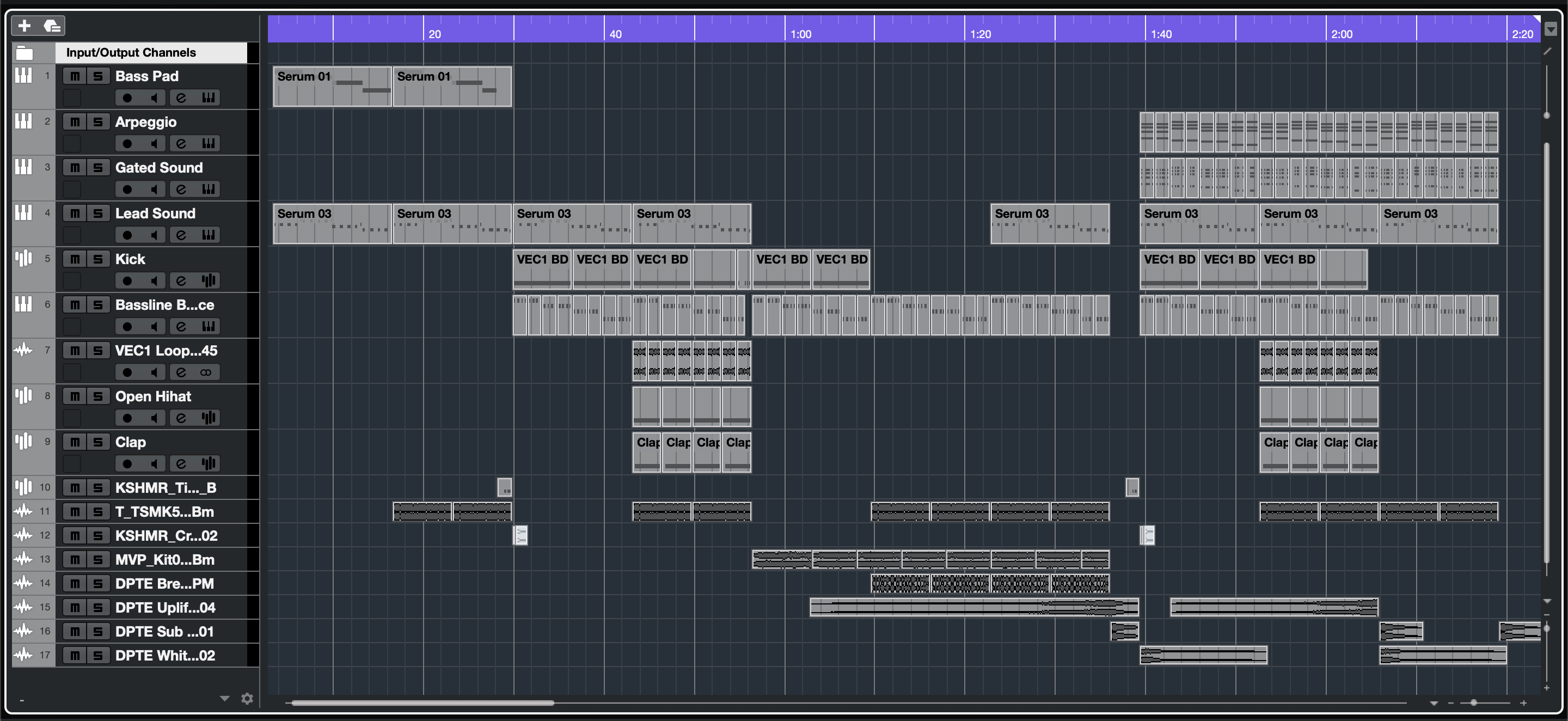1568x721 pixels.
Task: Open Edit Channel Settings for Bass Pad
Action: click(x=181, y=98)
